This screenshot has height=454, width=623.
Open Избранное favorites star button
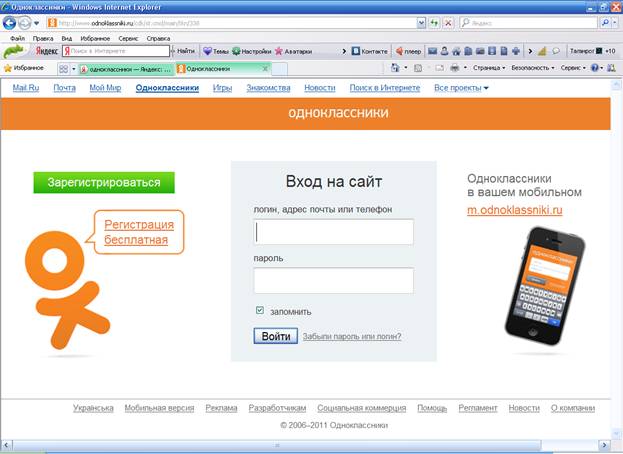pyautogui.click(x=24, y=68)
